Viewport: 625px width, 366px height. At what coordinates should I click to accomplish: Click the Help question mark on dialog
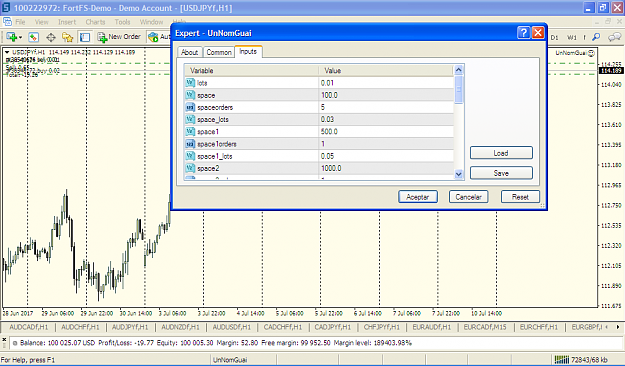point(523,33)
